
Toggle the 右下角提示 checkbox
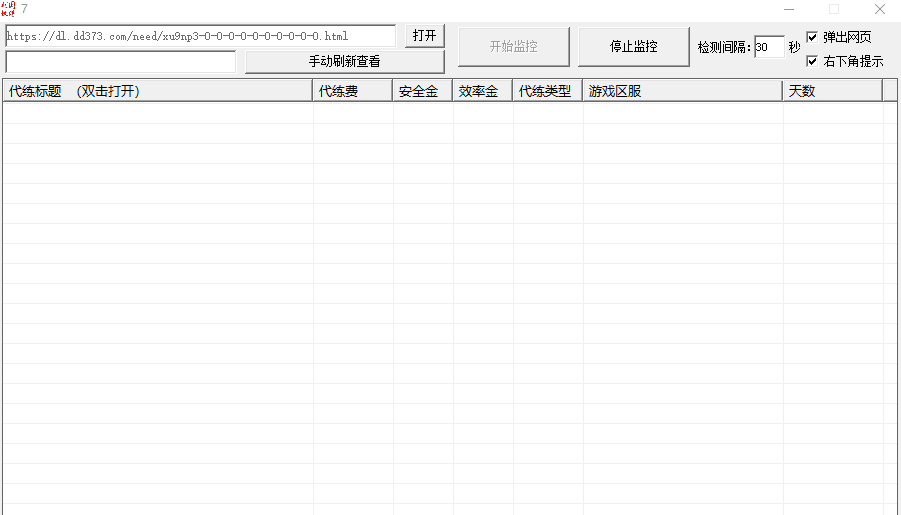click(x=812, y=61)
